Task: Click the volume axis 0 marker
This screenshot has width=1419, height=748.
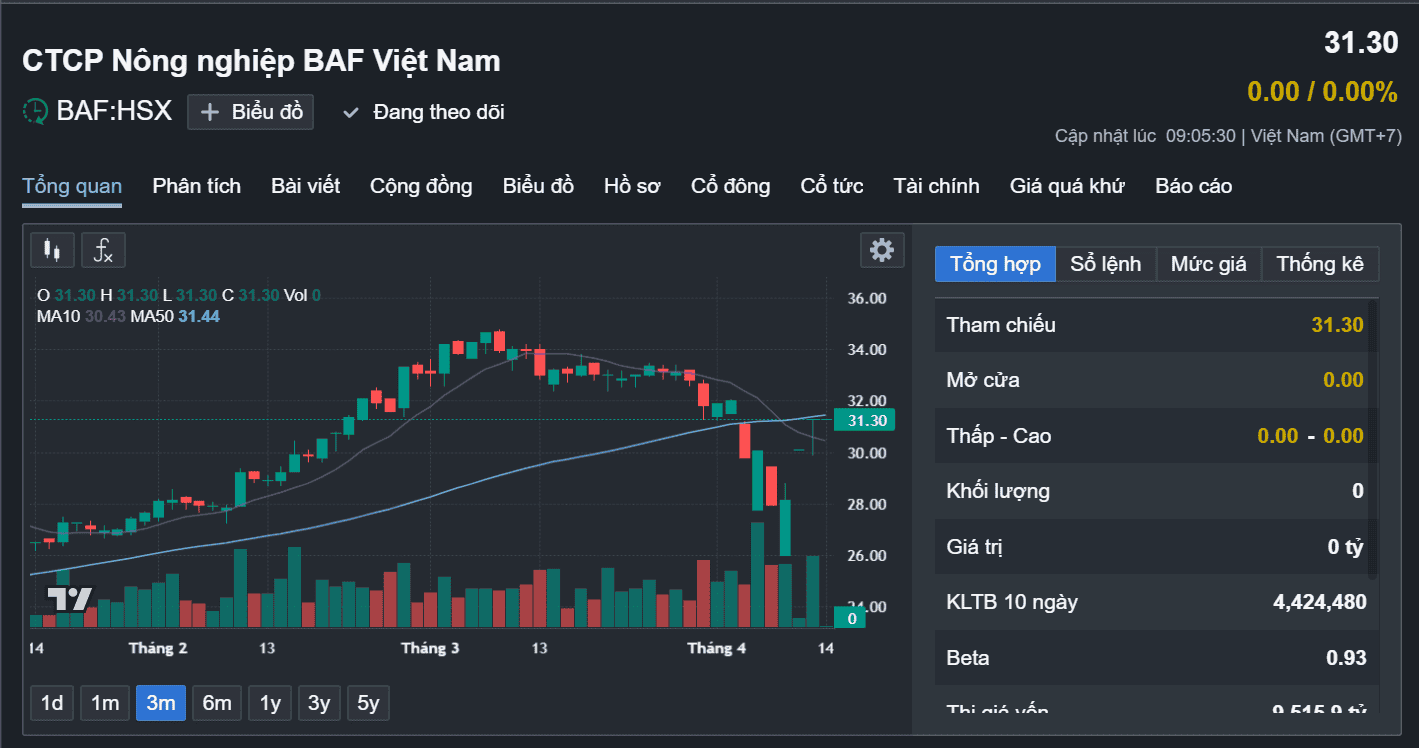Action: [x=850, y=618]
